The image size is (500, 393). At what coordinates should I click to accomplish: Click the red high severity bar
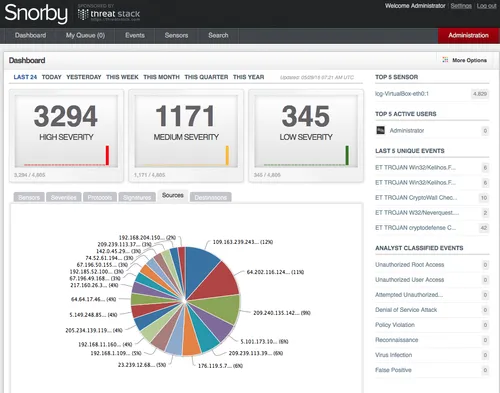click(107, 155)
